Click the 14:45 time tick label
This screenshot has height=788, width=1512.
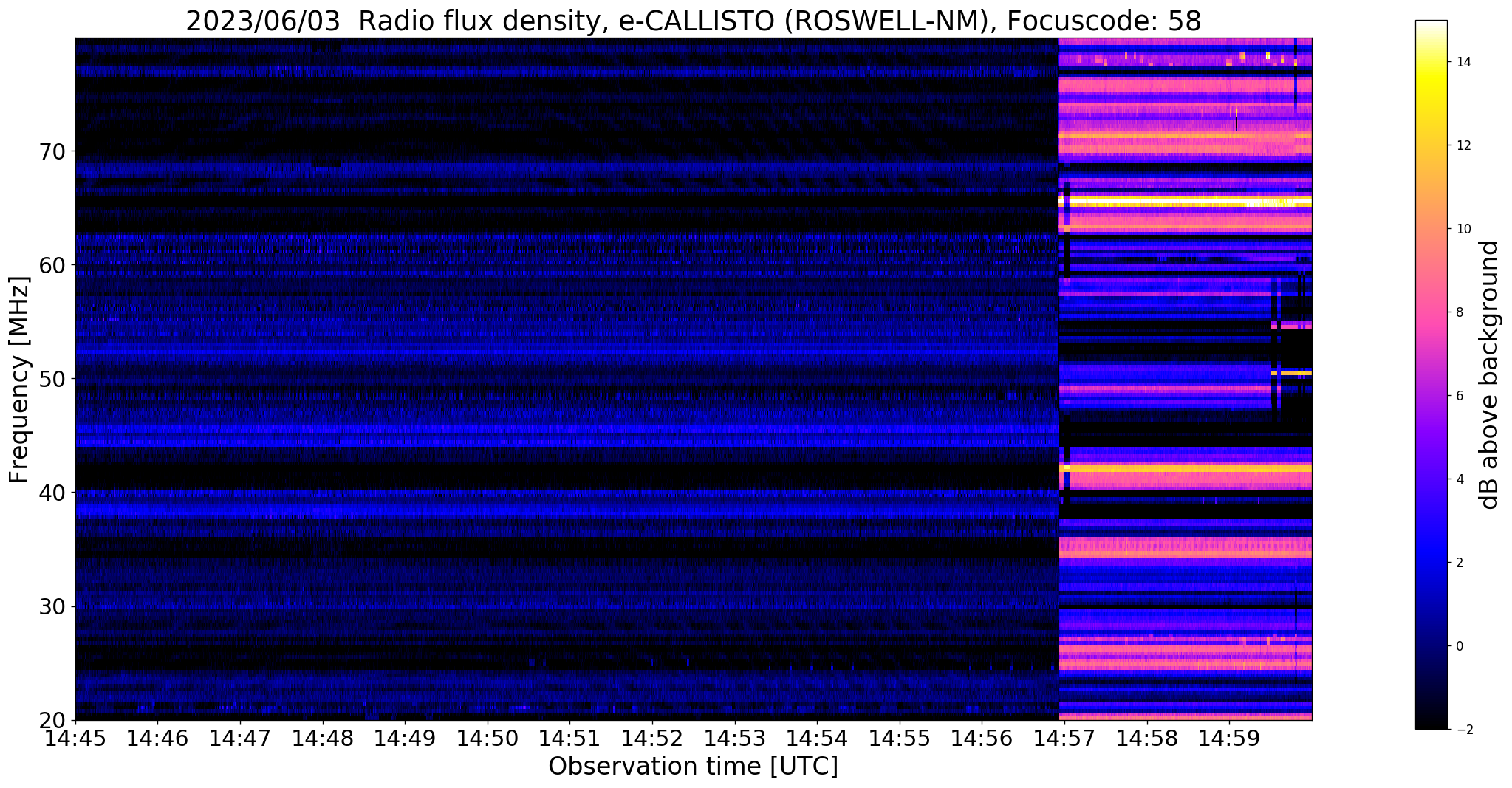(x=75, y=738)
